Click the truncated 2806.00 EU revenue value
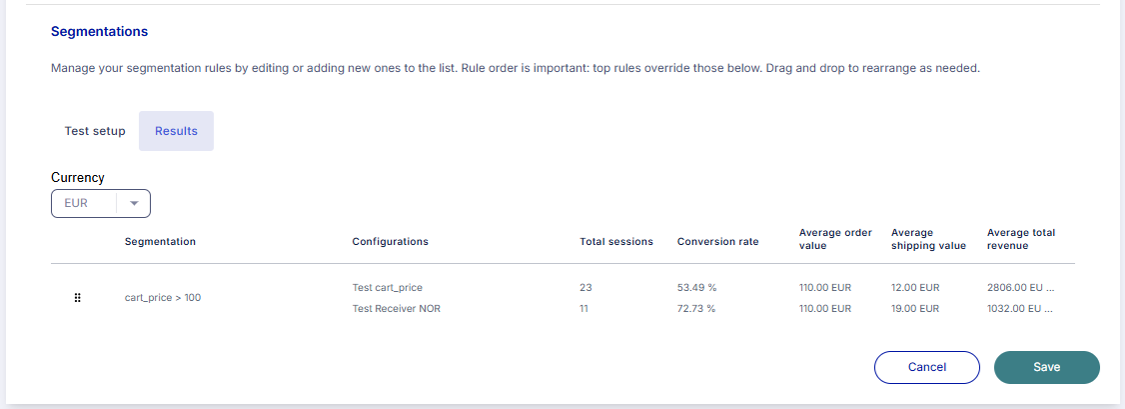Viewport: 1125px width, 409px height. (x=1019, y=288)
